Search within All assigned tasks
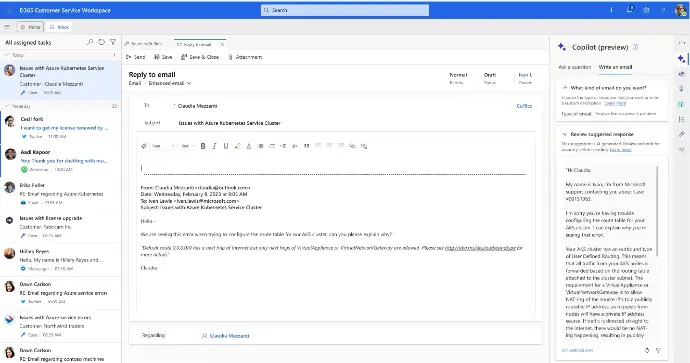The image size is (690, 363). point(90,42)
